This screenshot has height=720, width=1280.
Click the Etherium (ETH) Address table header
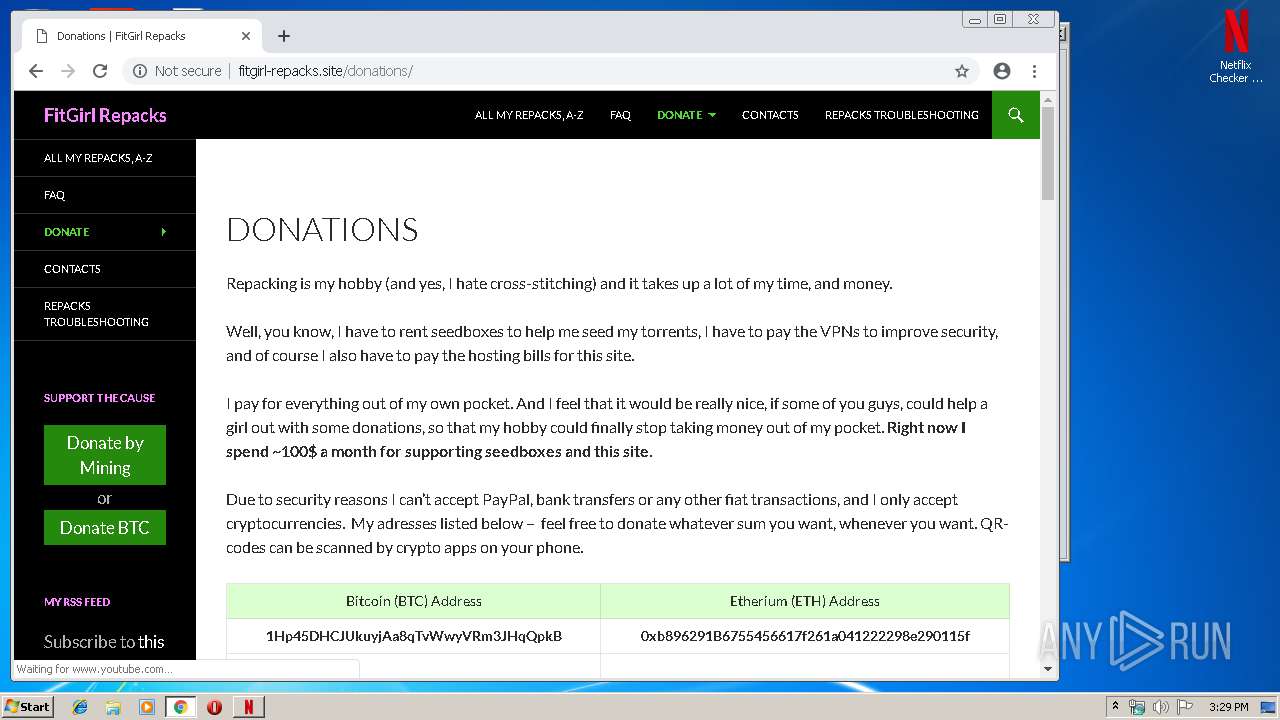pyautogui.click(x=805, y=601)
